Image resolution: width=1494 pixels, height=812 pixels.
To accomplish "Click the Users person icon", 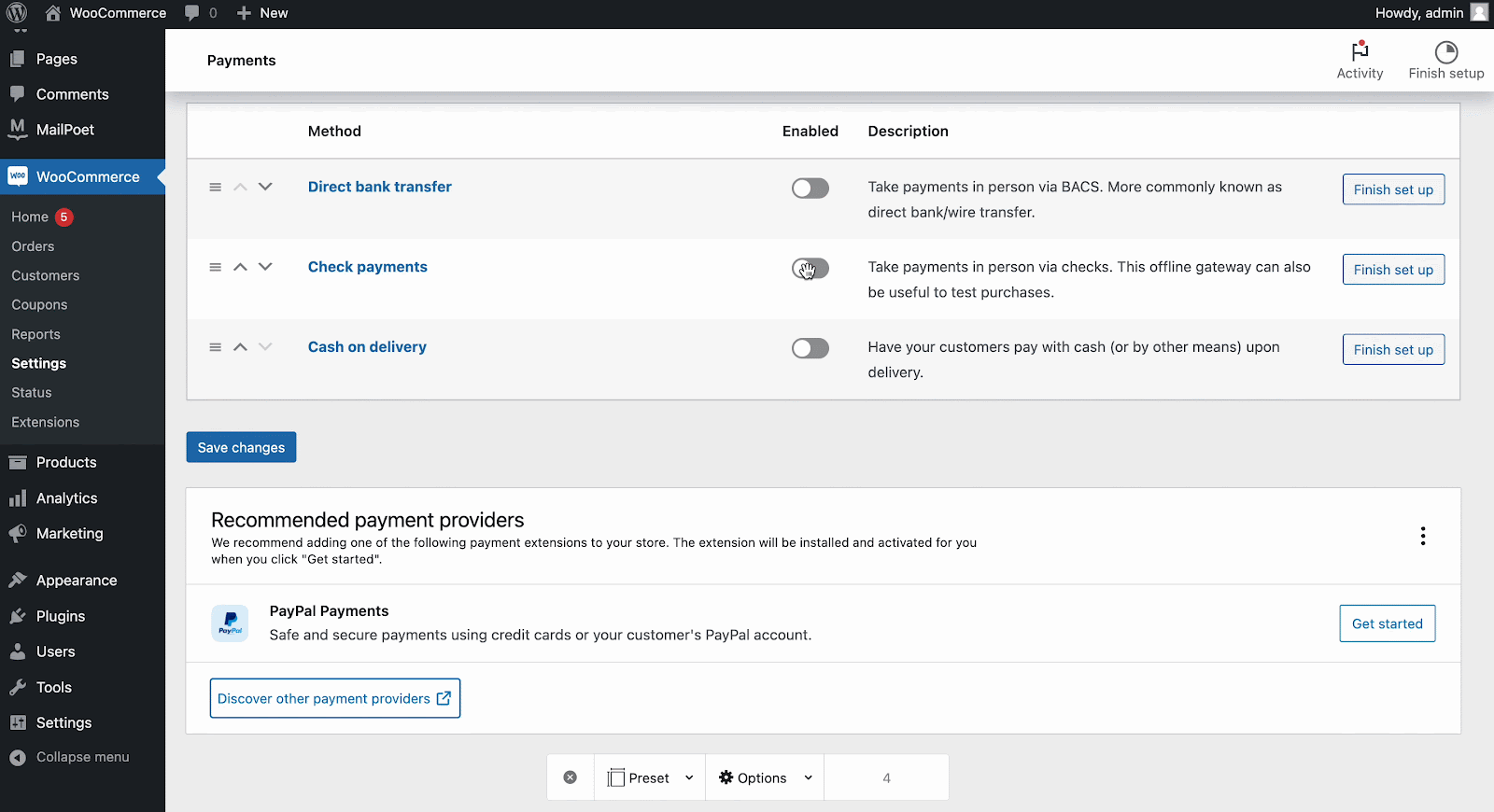I will (x=18, y=651).
